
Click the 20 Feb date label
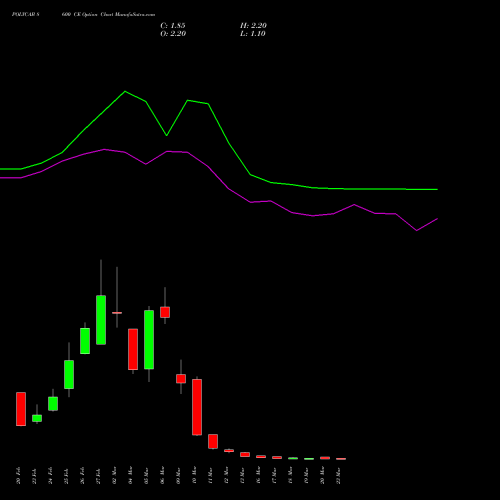(x=18, y=475)
